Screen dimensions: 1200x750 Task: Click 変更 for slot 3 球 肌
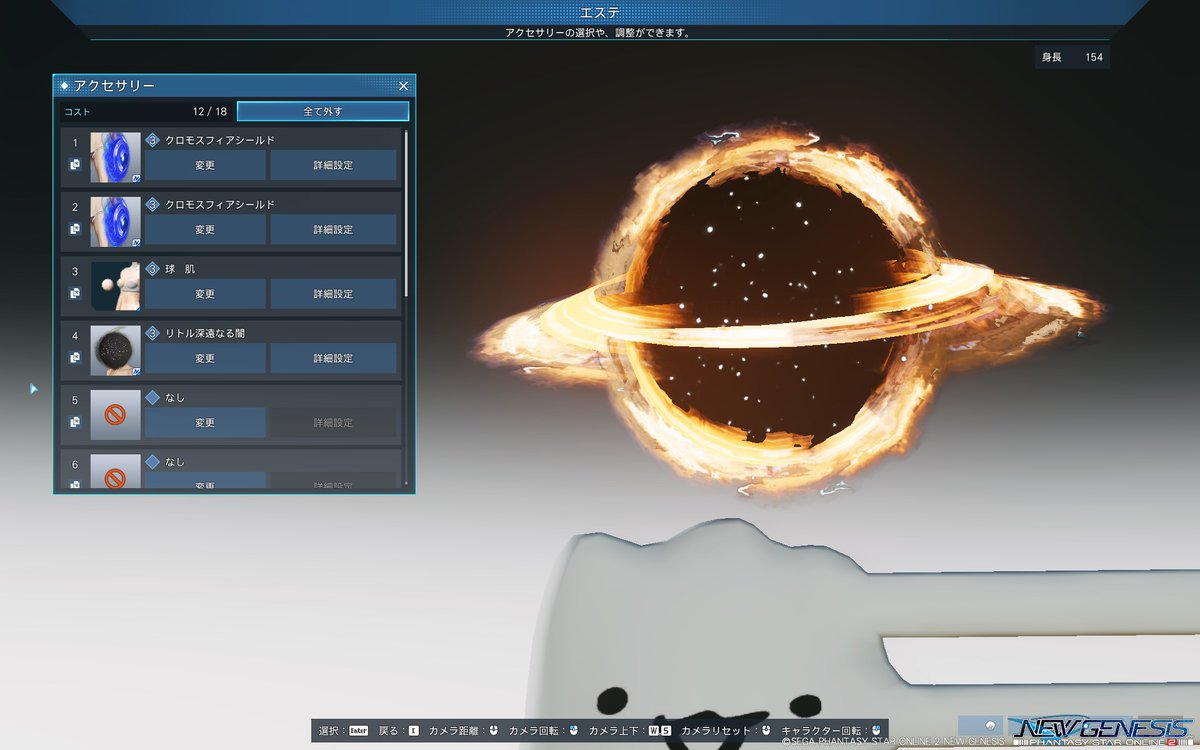[x=205, y=294]
